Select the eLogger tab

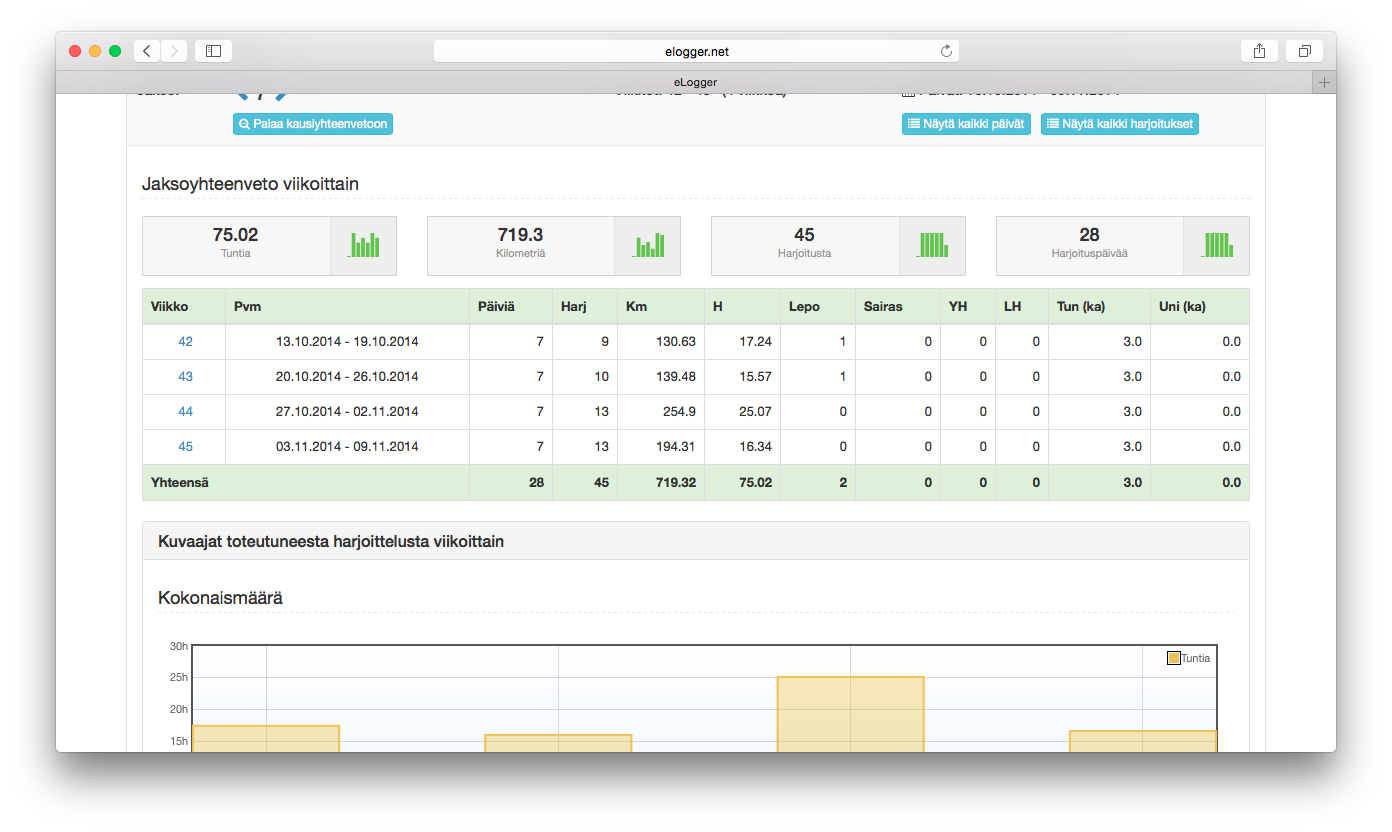(x=695, y=82)
